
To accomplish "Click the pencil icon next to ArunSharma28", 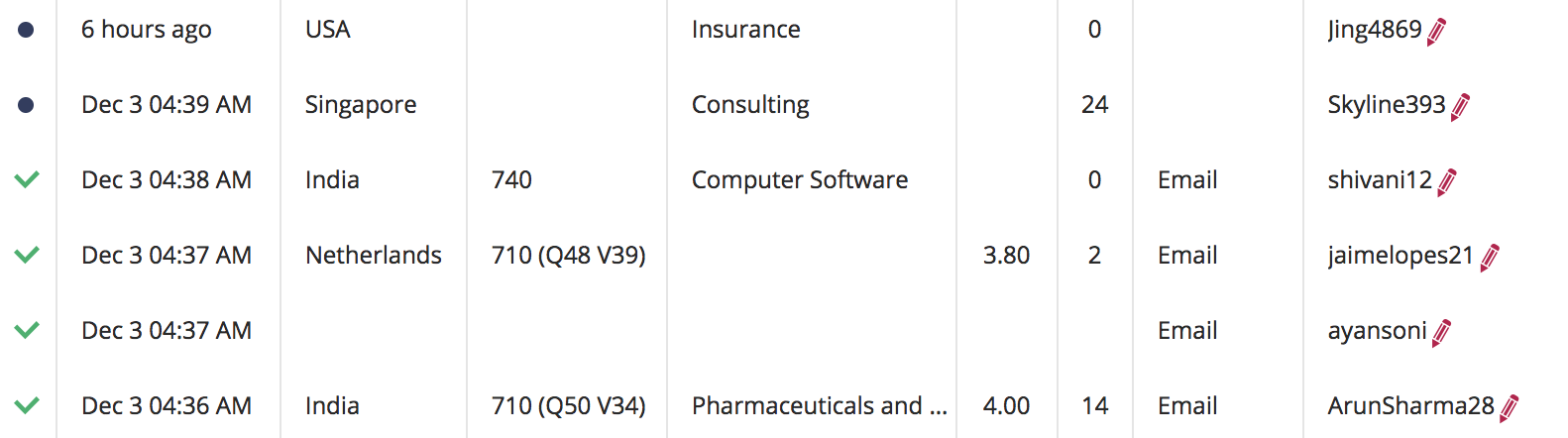I will tap(1510, 408).
